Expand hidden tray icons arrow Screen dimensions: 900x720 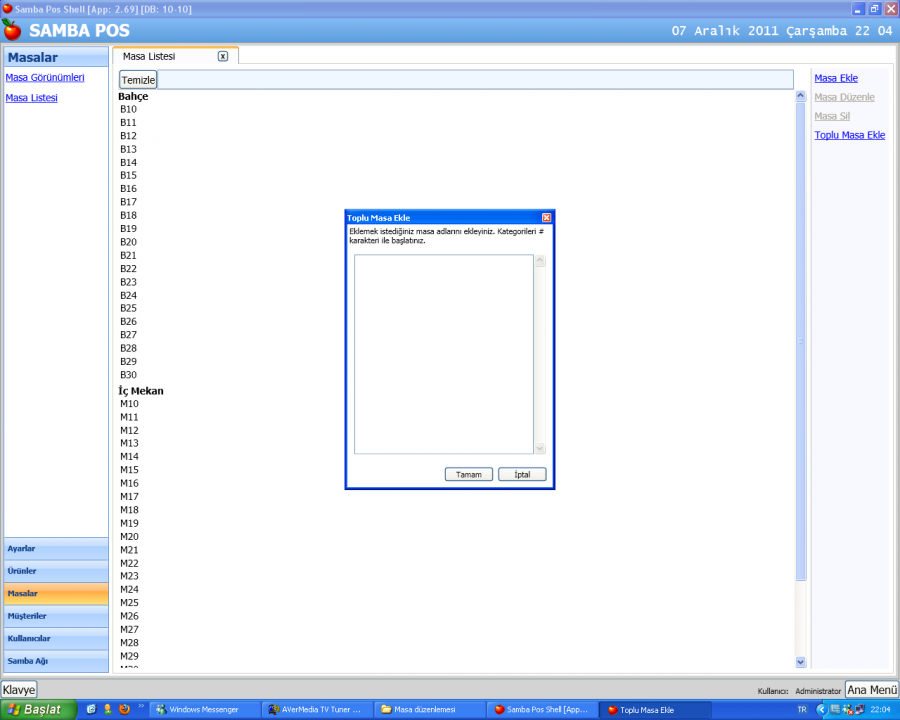pos(821,710)
